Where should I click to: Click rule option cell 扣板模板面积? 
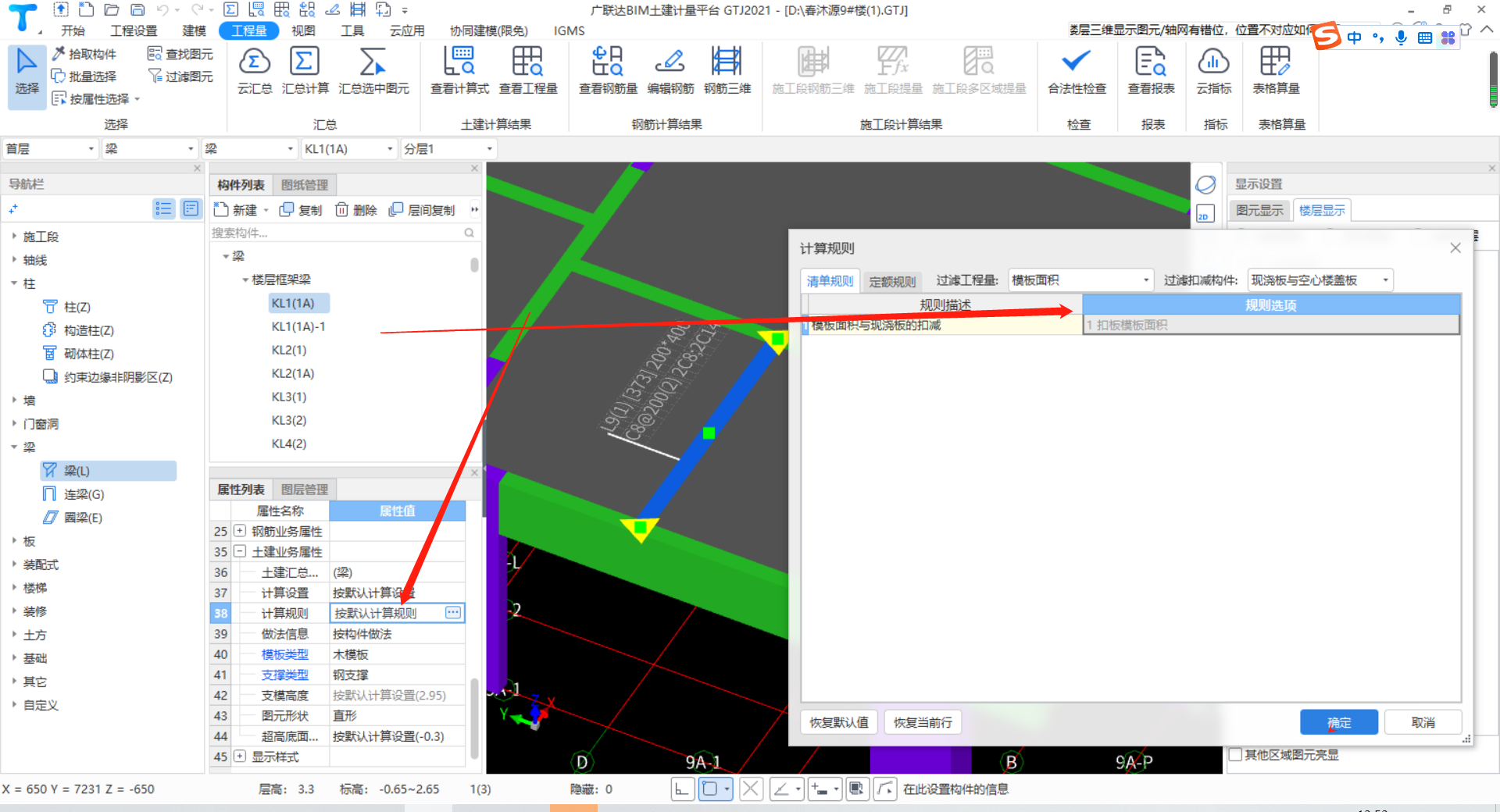1270,325
